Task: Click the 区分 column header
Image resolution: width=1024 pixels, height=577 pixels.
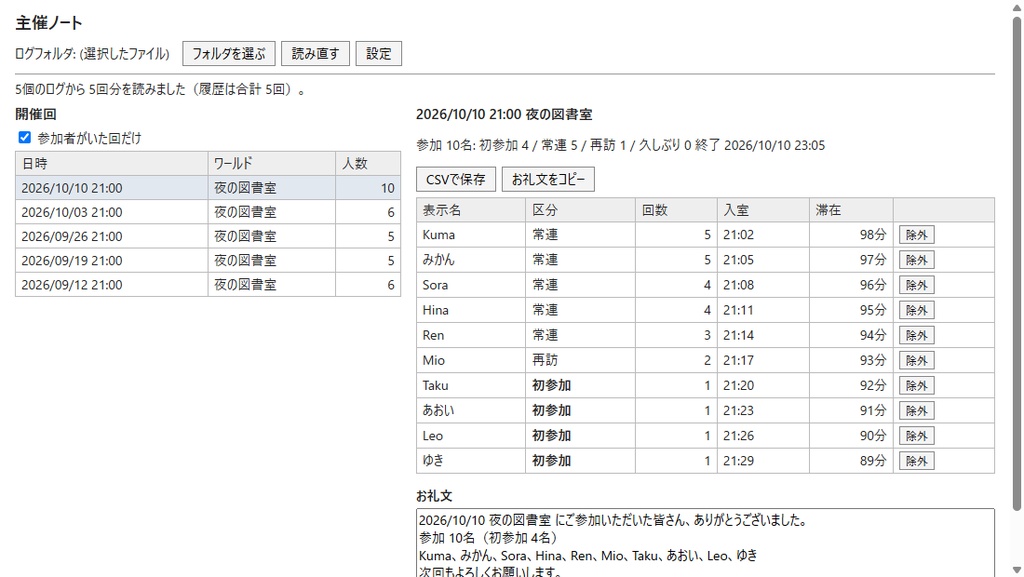Action: coord(580,210)
